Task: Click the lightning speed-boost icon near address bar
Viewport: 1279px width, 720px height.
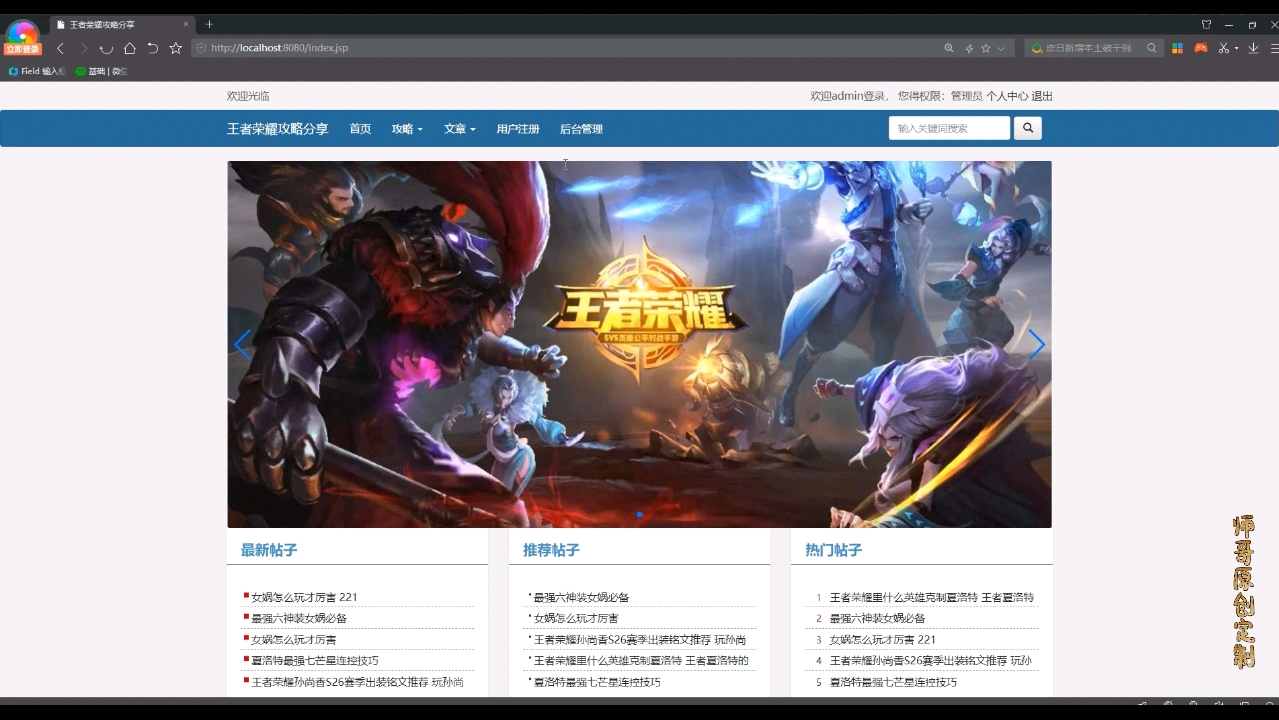Action: coord(968,47)
